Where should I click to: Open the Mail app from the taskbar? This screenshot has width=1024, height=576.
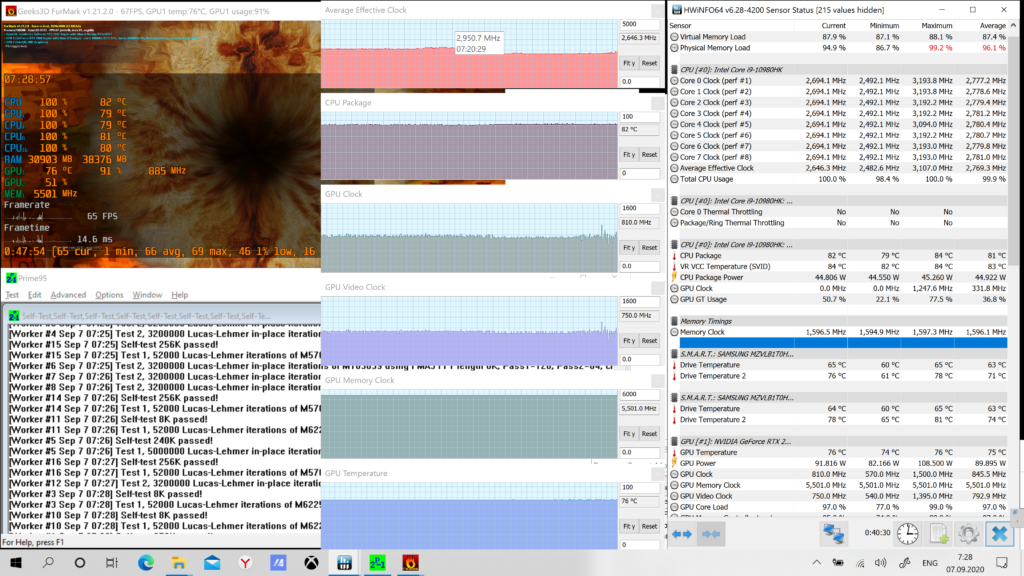(x=212, y=562)
